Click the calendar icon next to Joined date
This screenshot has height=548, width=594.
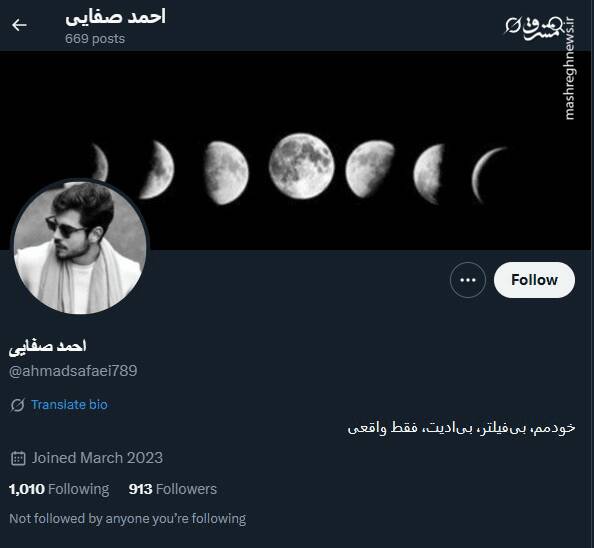[x=18, y=458]
